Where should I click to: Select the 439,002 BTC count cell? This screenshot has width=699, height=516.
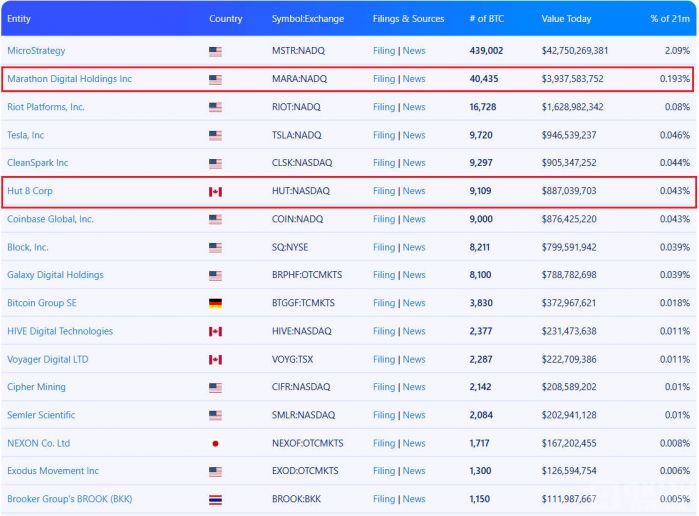486,51
